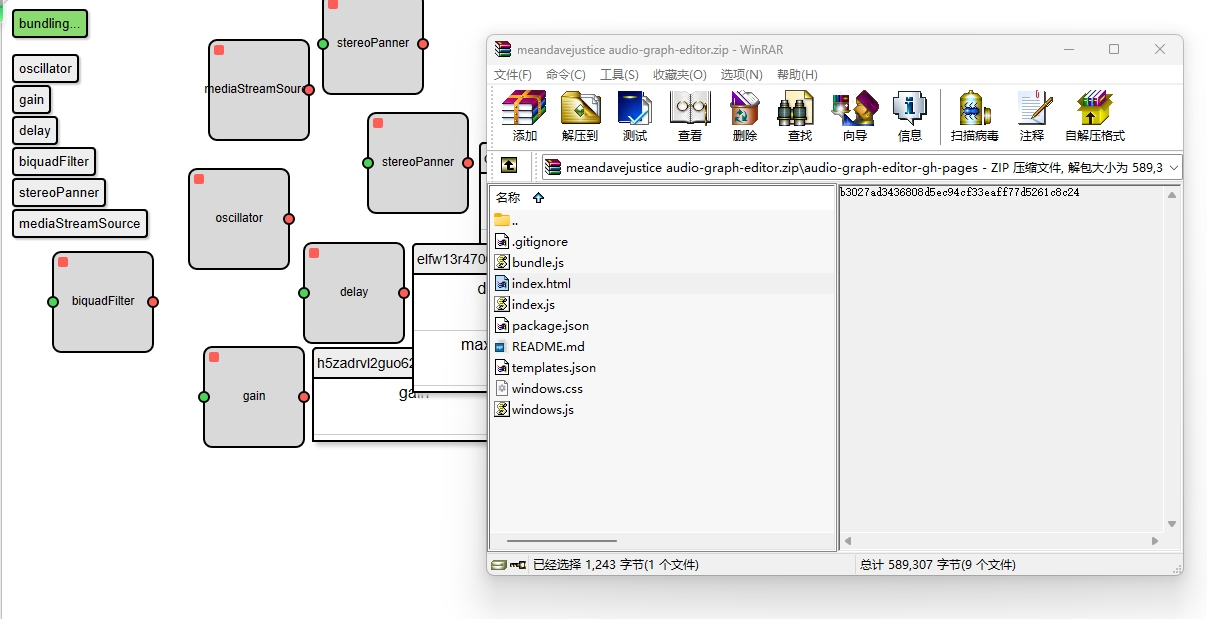Click the parent folder '..' icon

coord(502,220)
